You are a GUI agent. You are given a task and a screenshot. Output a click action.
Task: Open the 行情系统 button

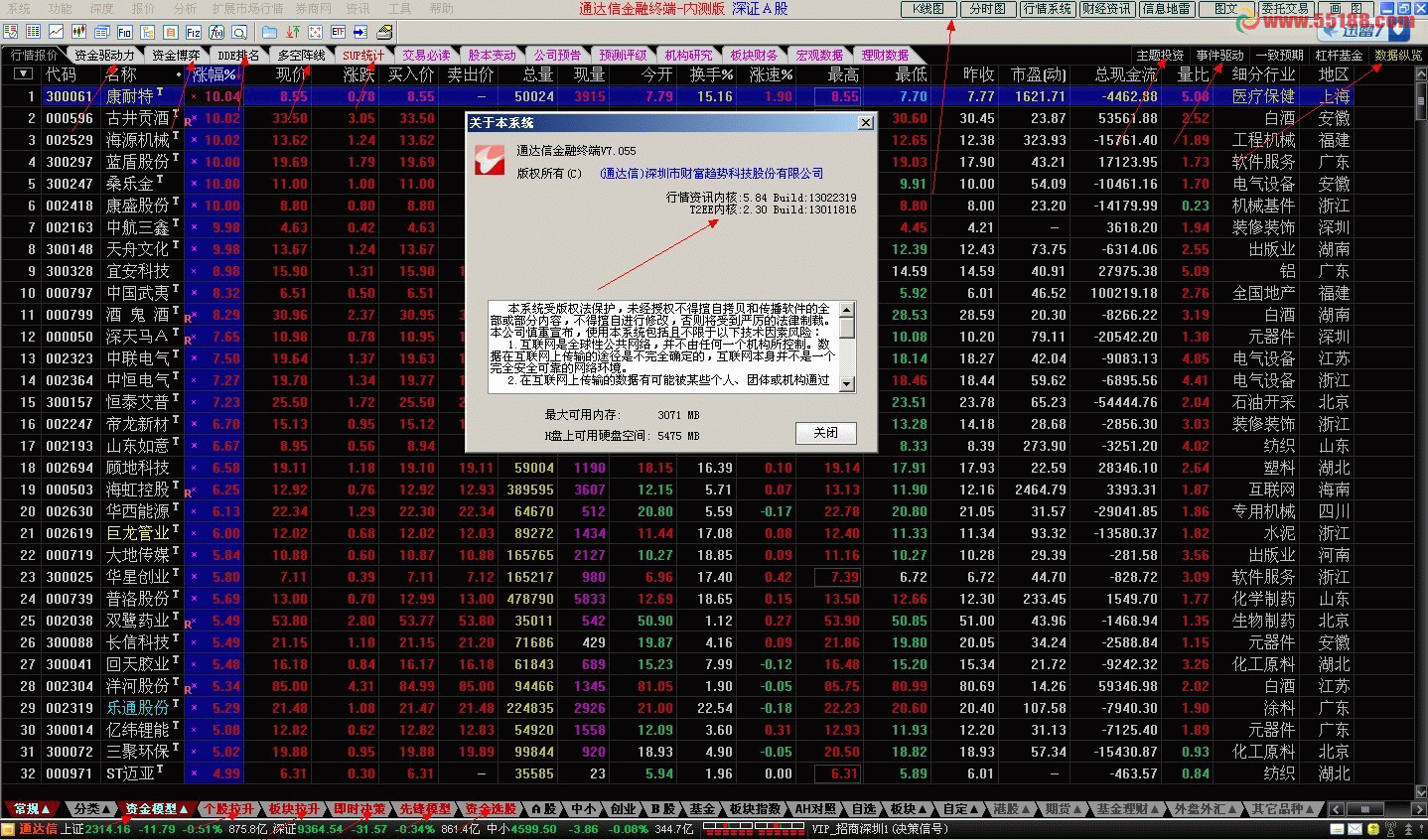click(x=1047, y=9)
